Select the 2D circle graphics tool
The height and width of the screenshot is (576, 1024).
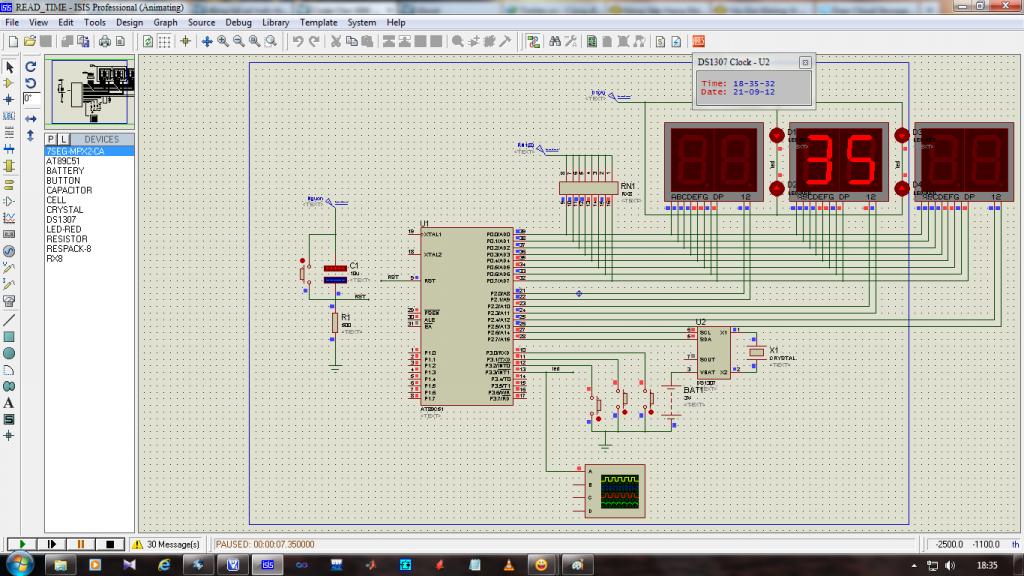click(9, 353)
